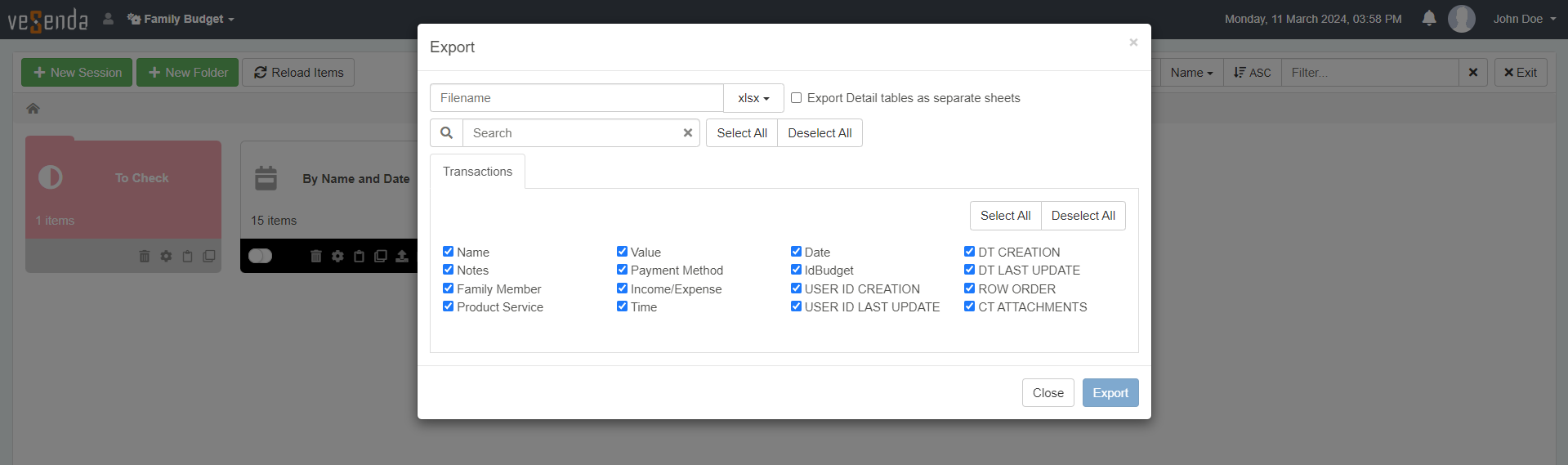Click upload icon on By Name and Date card
Image resolution: width=1568 pixels, height=465 pixels.
402,256
